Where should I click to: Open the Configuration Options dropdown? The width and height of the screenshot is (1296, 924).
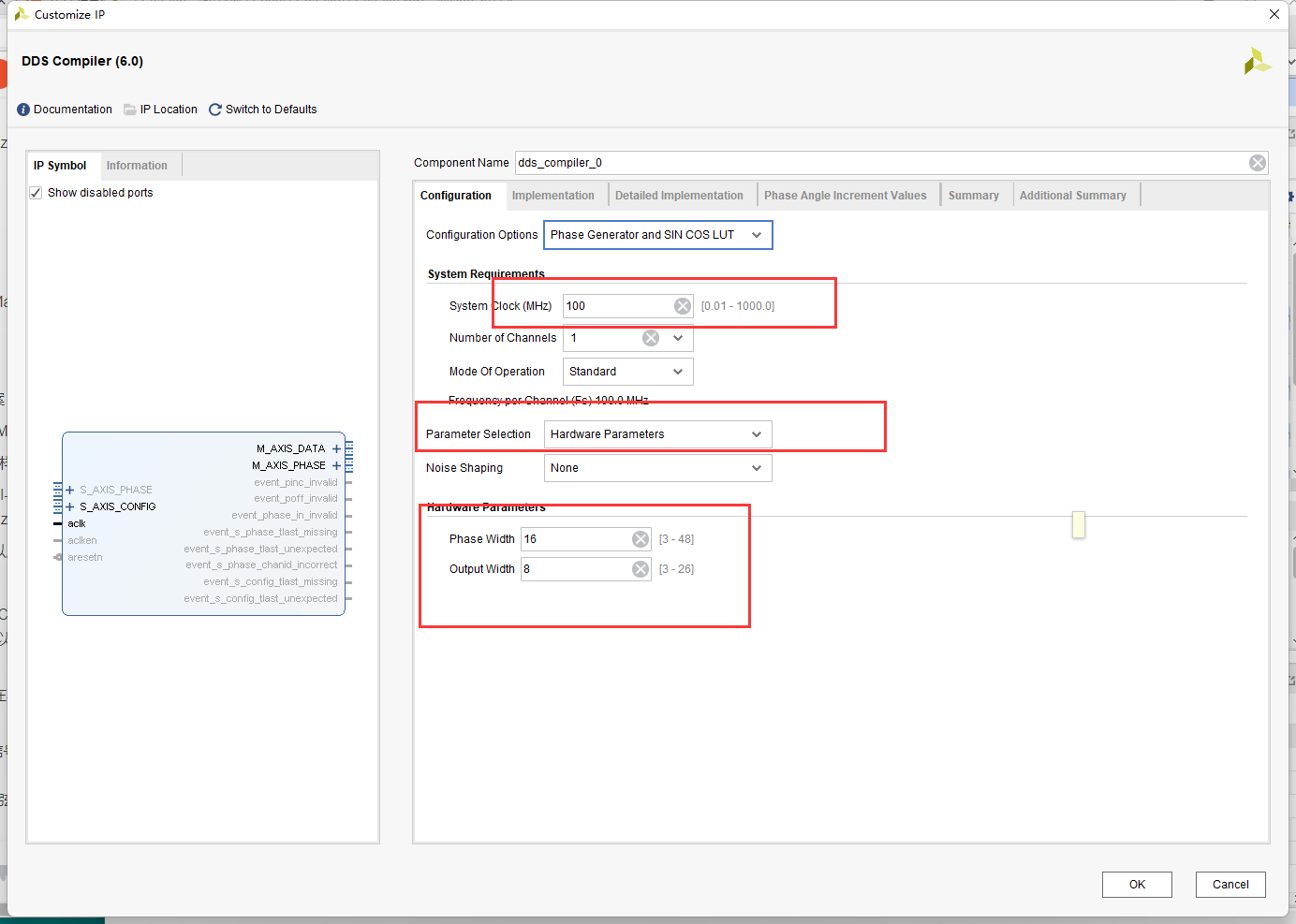658,235
